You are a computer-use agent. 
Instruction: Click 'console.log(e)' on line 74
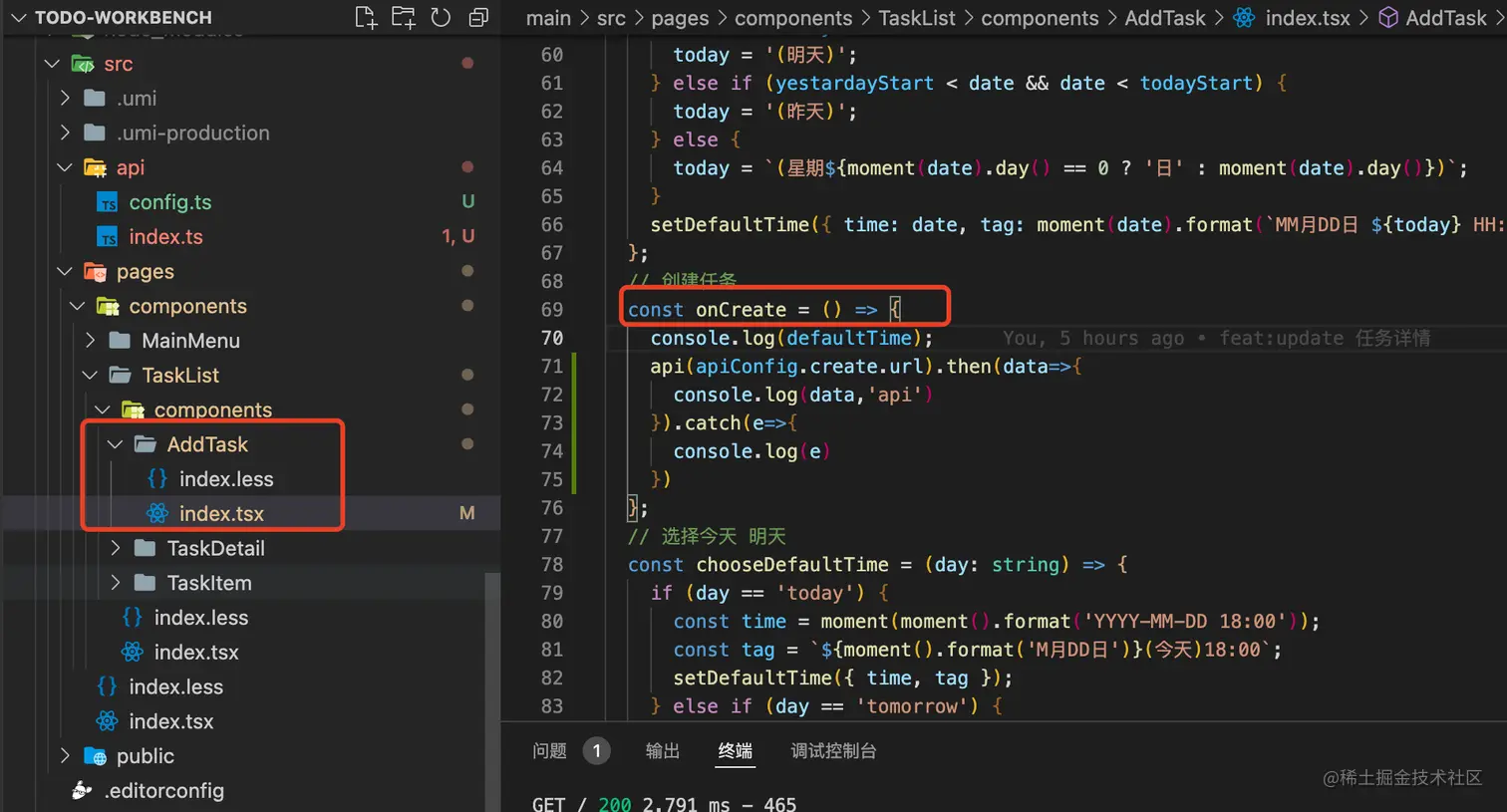coord(752,451)
